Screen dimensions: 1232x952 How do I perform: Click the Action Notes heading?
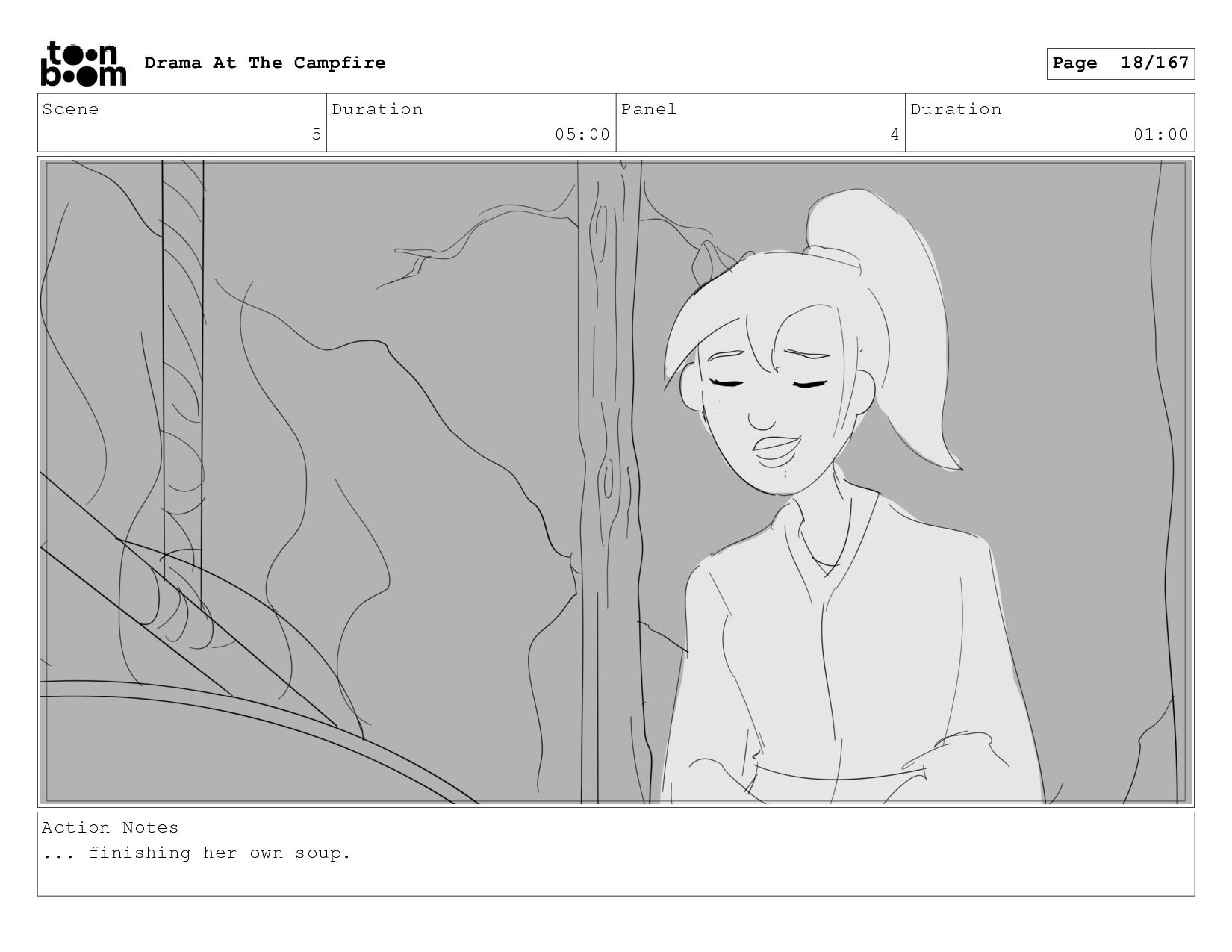(111, 827)
